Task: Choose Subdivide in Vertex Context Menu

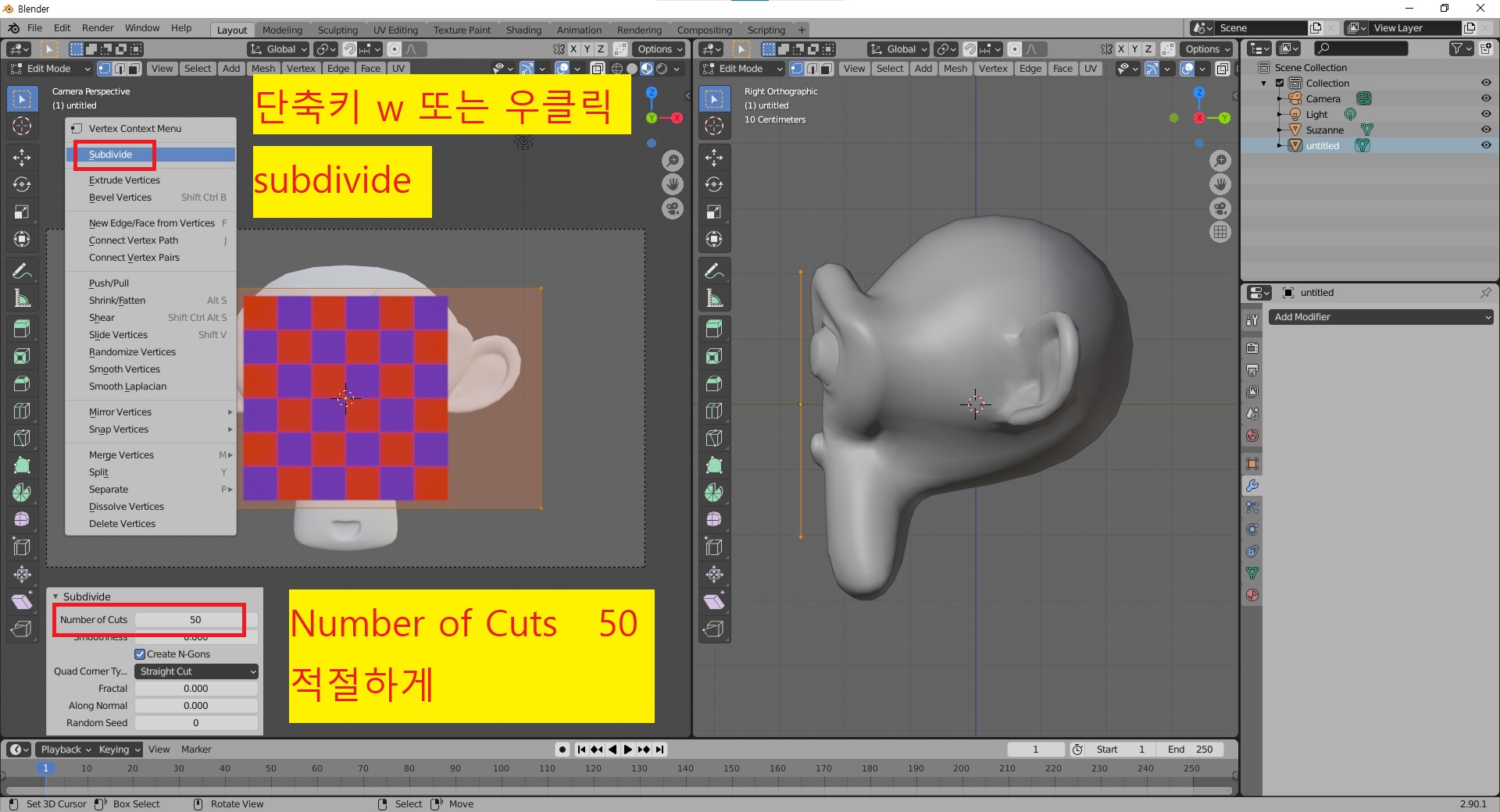Action: (x=152, y=155)
